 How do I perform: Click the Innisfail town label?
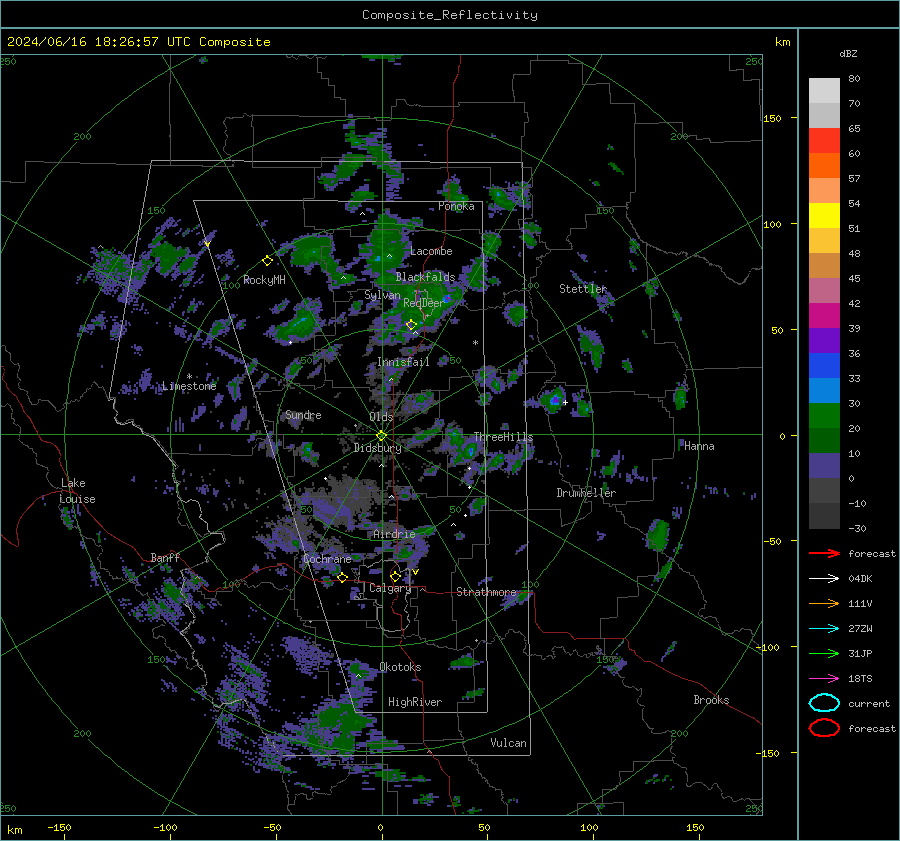pos(403,362)
